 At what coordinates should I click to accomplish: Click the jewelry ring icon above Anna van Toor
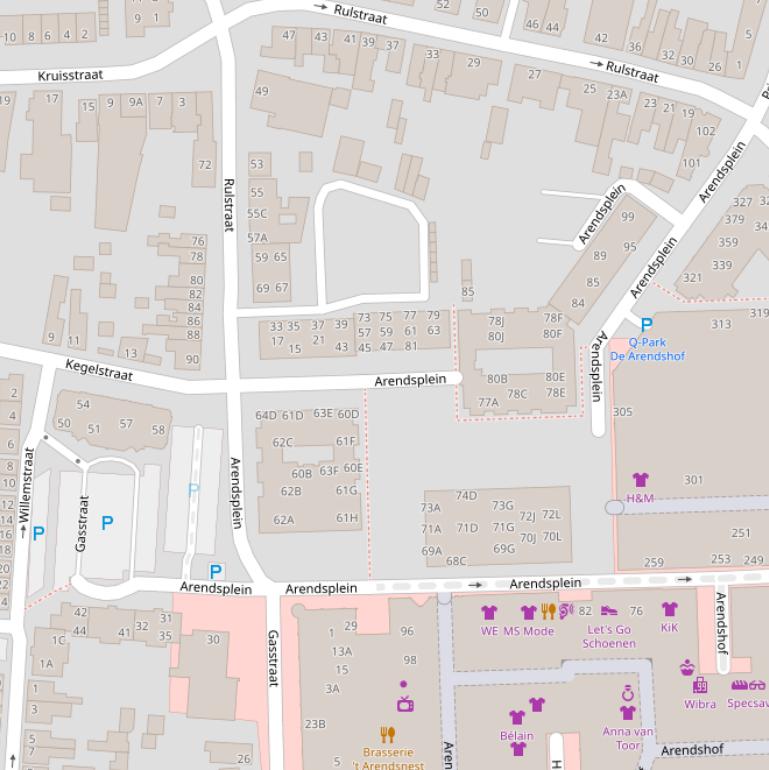(628, 692)
